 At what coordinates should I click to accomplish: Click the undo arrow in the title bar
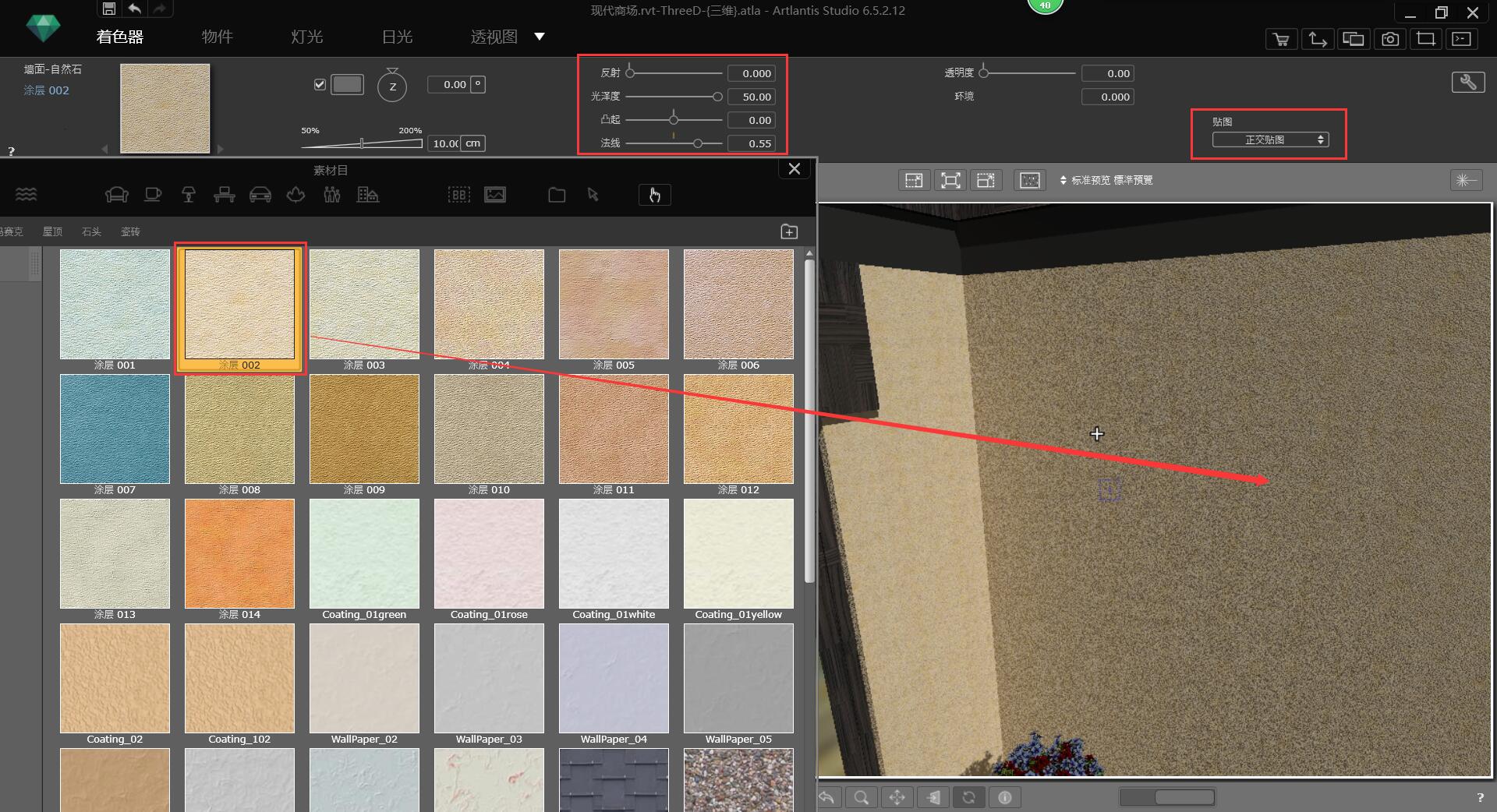135,9
